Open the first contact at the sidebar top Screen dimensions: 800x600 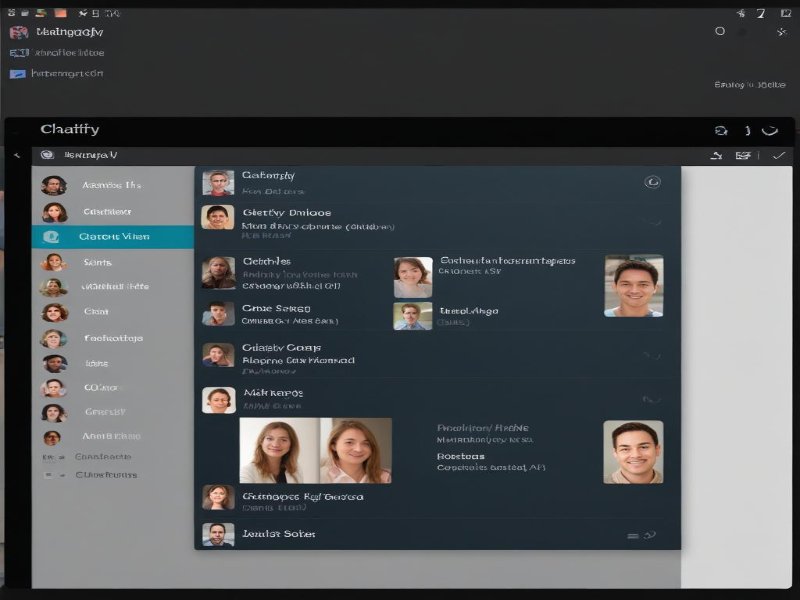pyautogui.click(x=100, y=185)
